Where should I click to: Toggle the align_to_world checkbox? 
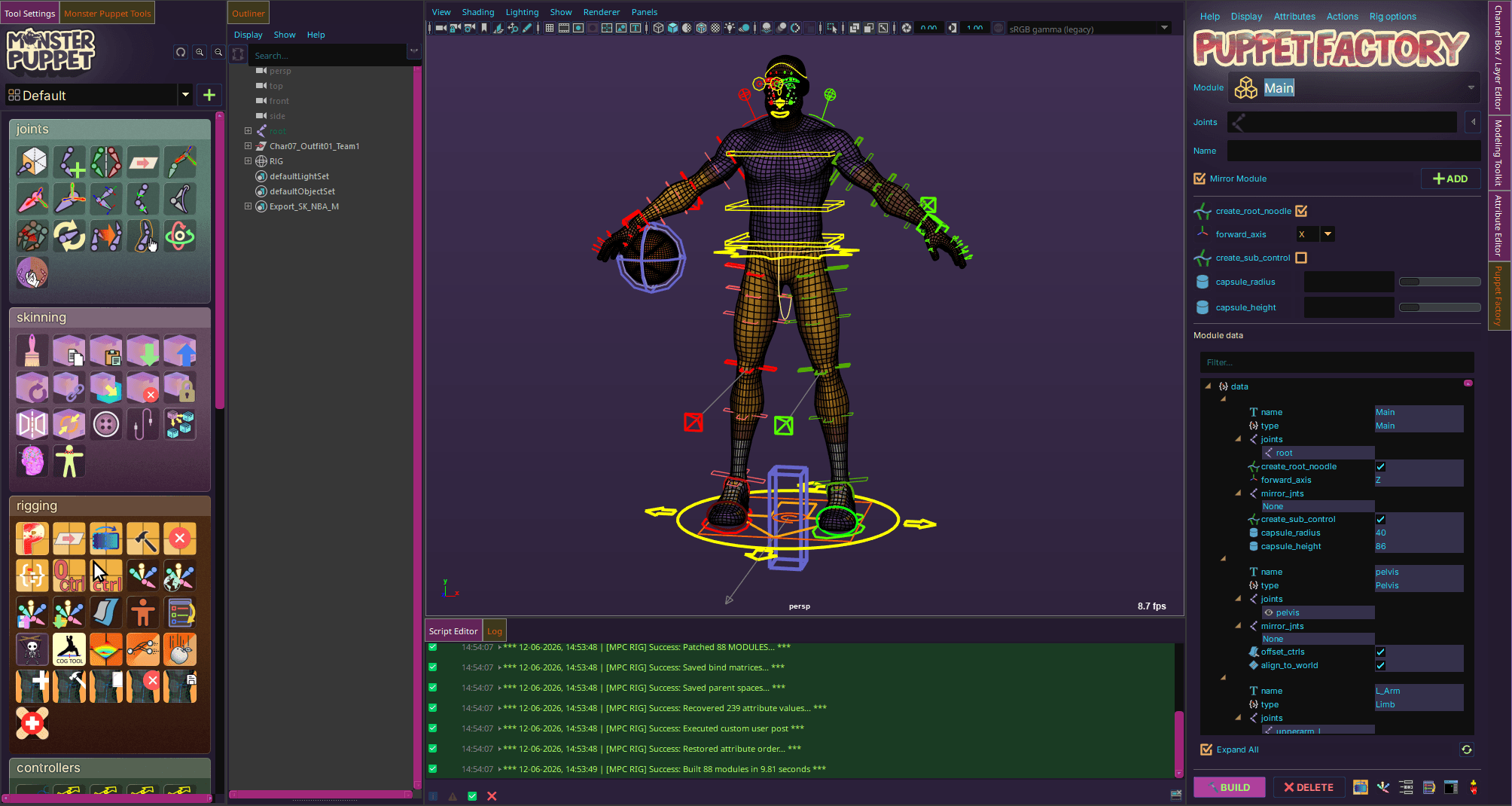(x=1380, y=666)
